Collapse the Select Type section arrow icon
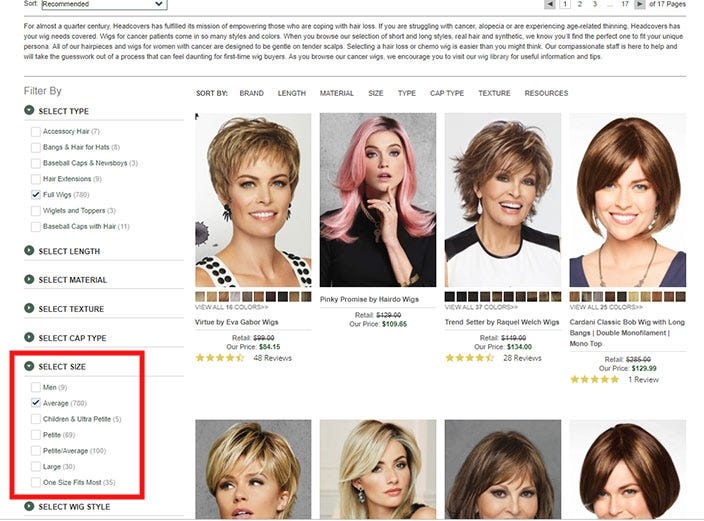The image size is (704, 521). (29, 110)
